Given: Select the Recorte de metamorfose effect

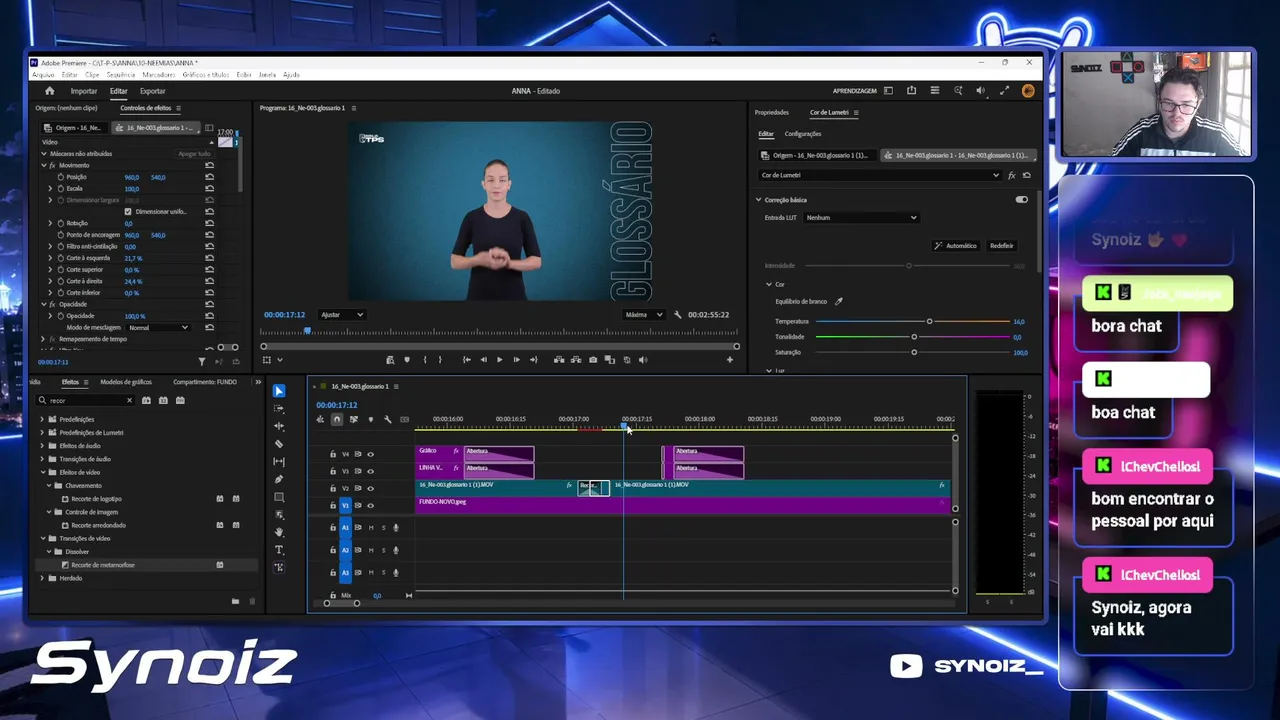Looking at the screenshot, I should [103, 565].
